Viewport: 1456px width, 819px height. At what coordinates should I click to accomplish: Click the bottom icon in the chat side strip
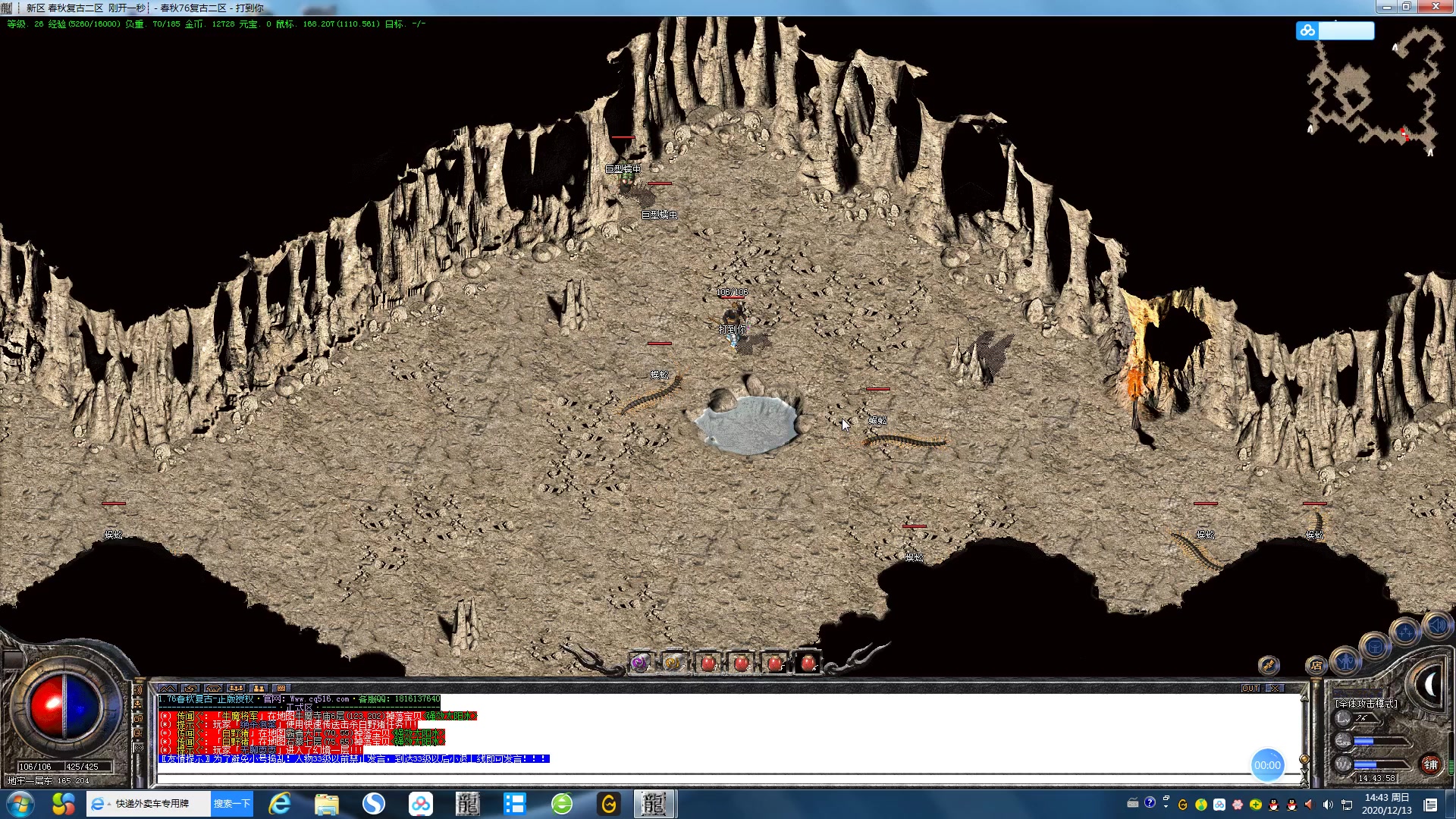click(x=138, y=748)
